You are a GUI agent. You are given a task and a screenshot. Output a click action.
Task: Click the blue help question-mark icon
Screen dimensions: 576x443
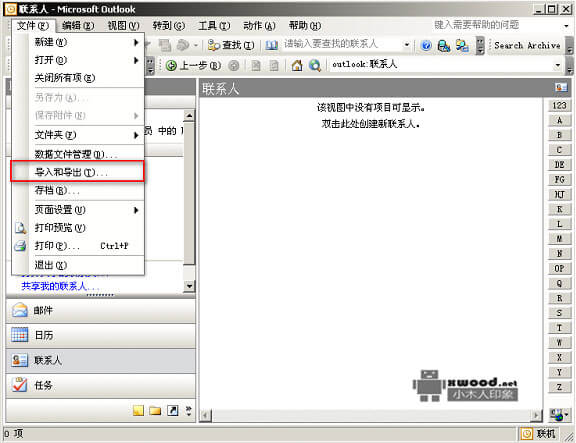426,46
